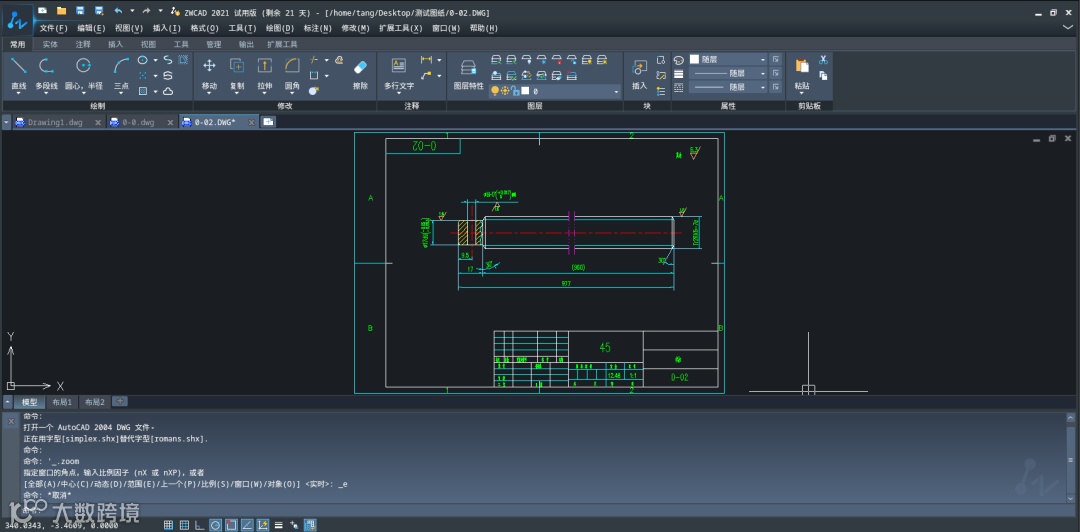This screenshot has height=532, width=1080.
Task: Switch to the Drawing1.dwg document tab
Action: pyautogui.click(x=55, y=122)
